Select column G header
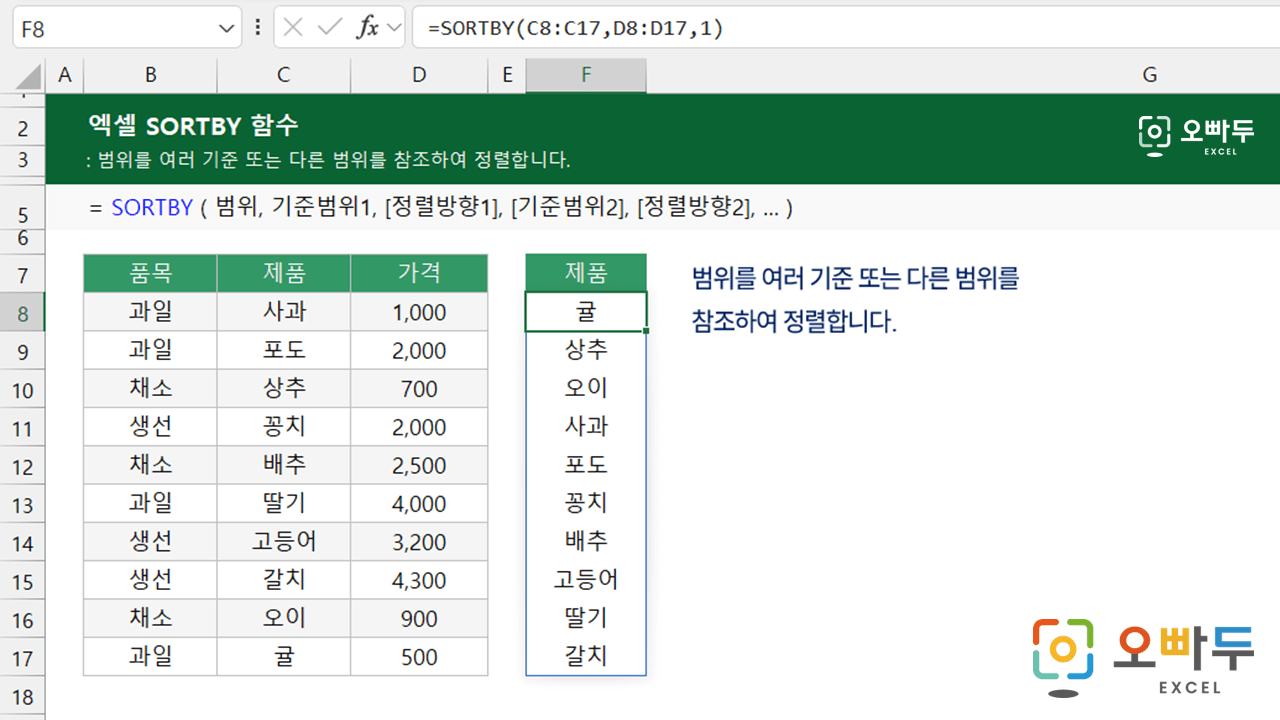The width and height of the screenshot is (1280, 720). tap(1150, 75)
